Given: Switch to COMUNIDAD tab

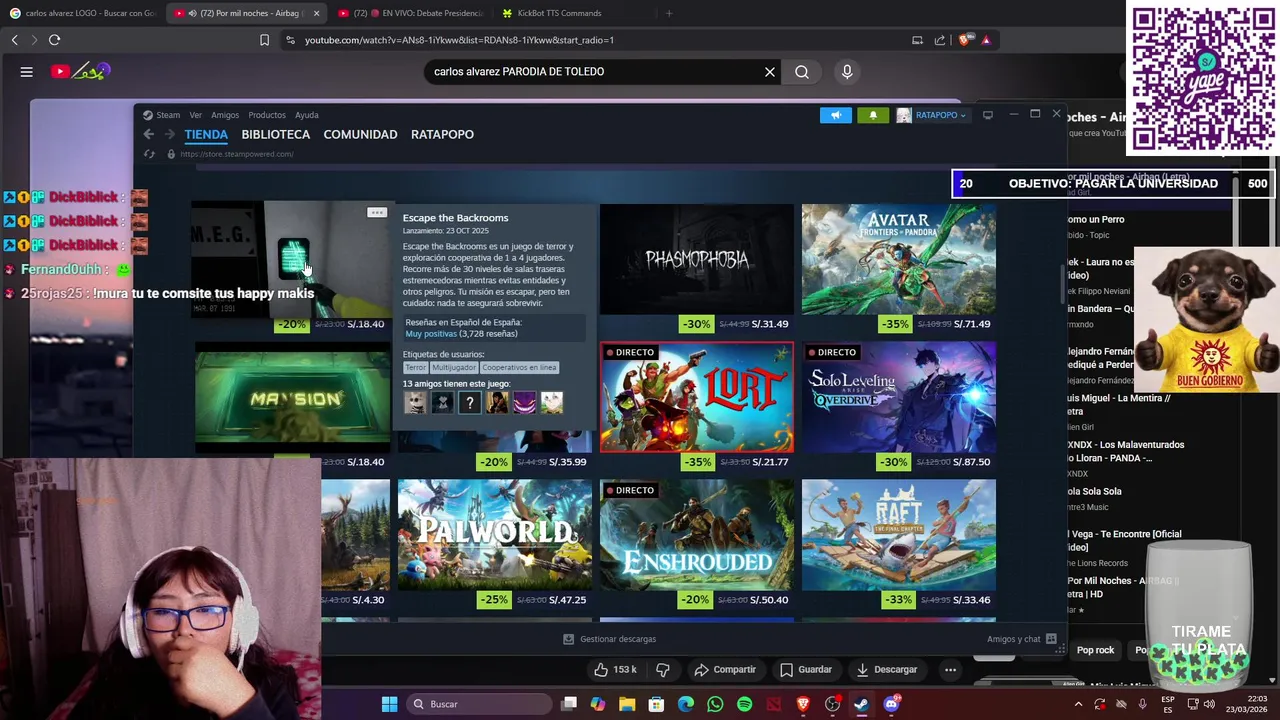Looking at the screenshot, I should point(360,134).
